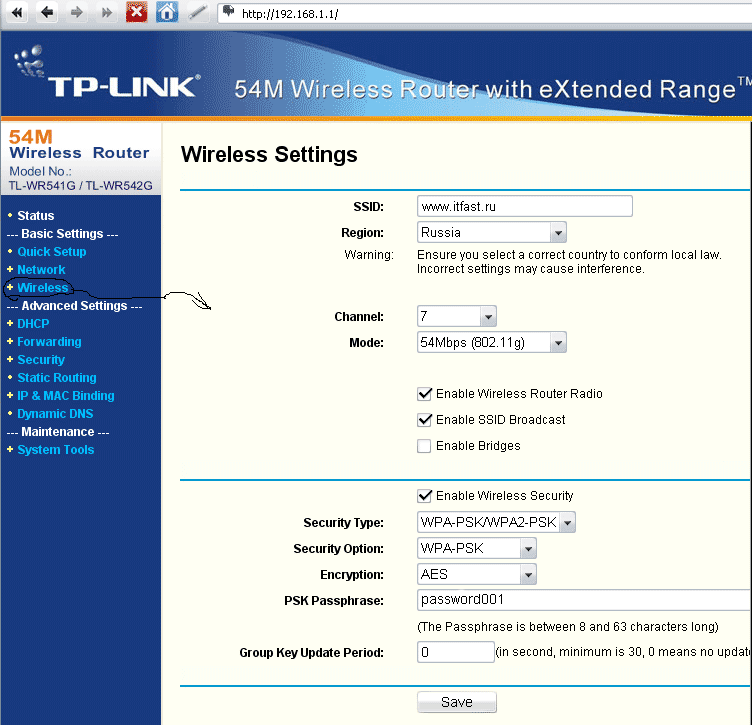
Task: Stop page loading with red X
Action: pos(137,12)
